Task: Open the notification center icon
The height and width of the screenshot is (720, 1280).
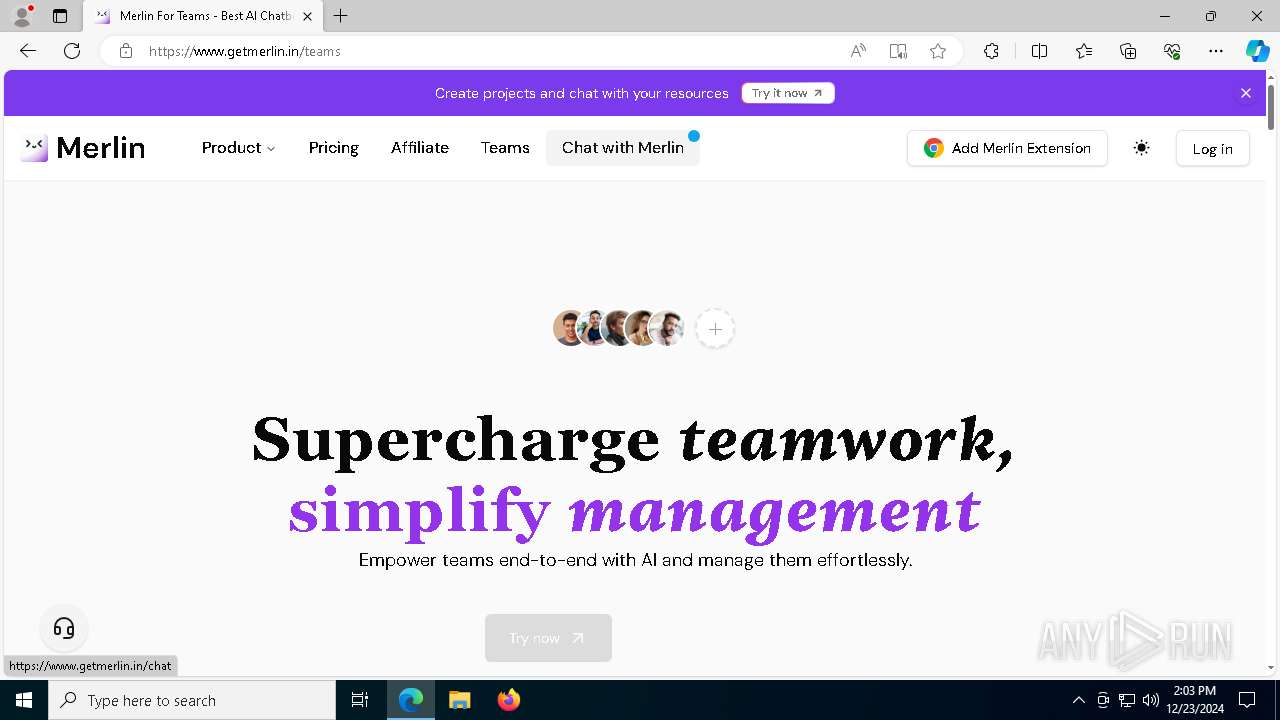Action: (x=1247, y=700)
